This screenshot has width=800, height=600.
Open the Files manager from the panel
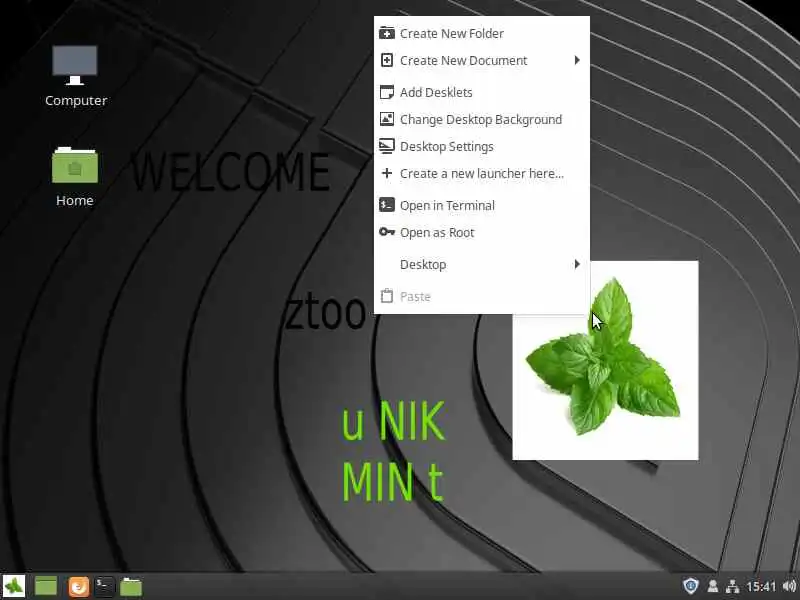click(131, 587)
